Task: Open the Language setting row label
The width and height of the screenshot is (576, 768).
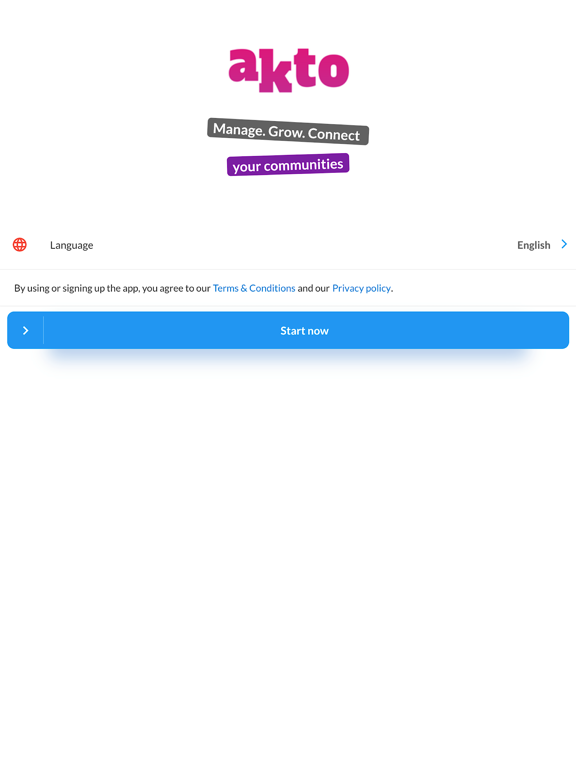Action: (72, 245)
